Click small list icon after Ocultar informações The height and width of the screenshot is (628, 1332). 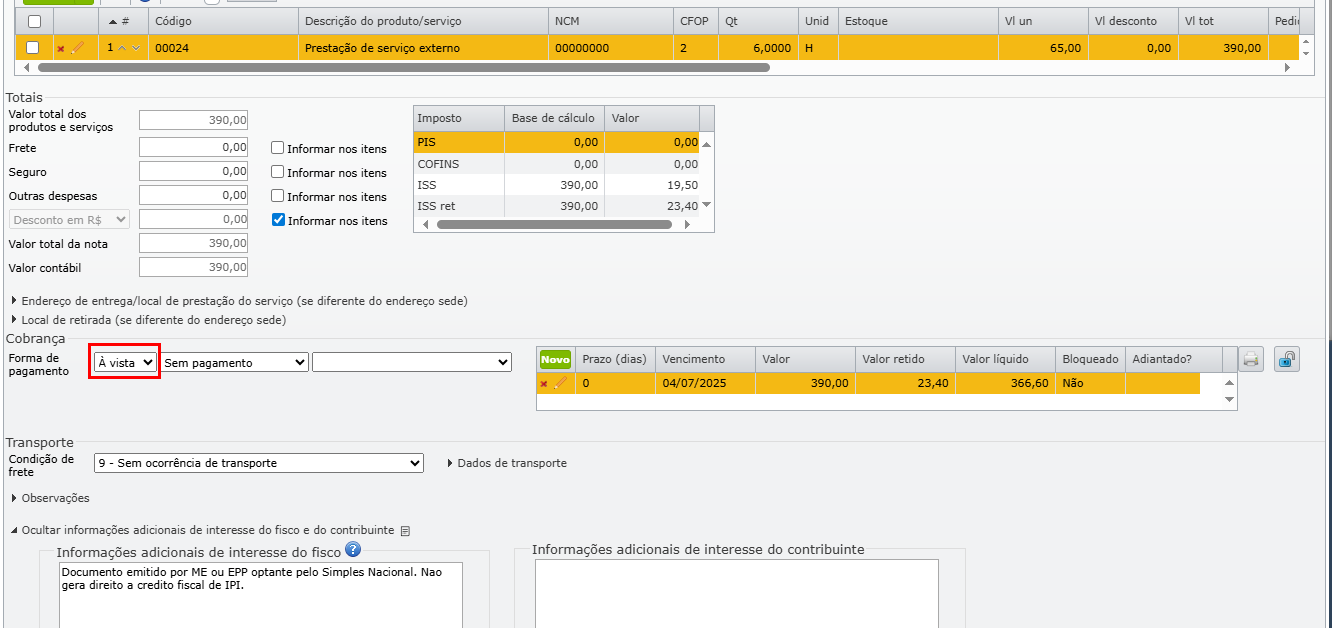click(x=405, y=531)
